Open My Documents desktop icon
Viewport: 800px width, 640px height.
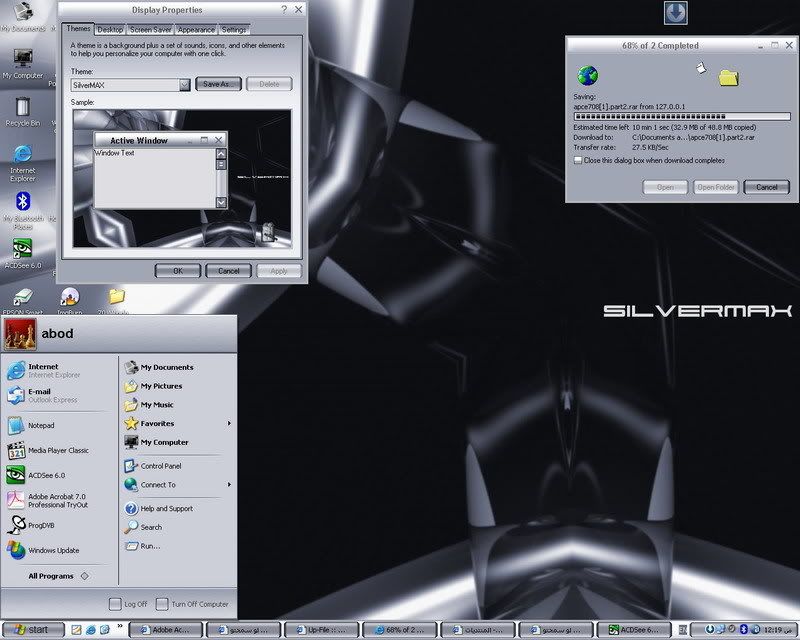(22, 16)
